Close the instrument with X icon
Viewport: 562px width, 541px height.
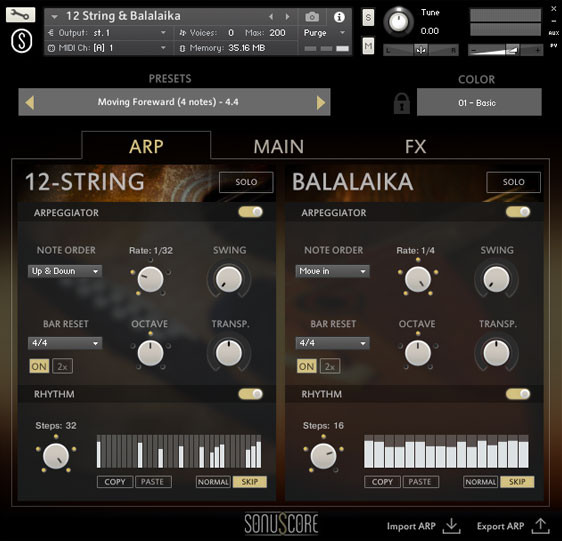click(x=554, y=9)
